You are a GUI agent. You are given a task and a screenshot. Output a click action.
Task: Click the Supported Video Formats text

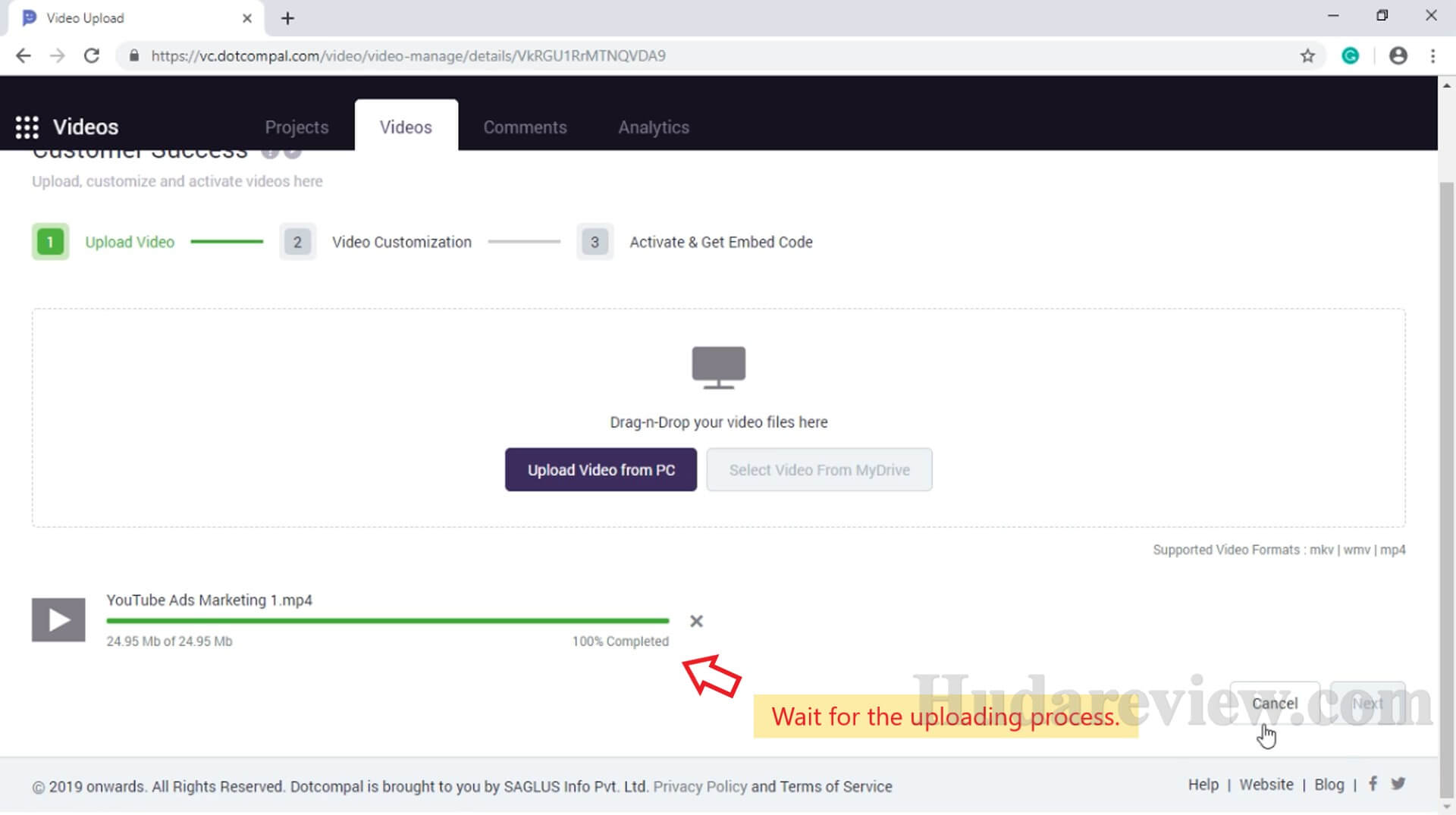click(1279, 550)
